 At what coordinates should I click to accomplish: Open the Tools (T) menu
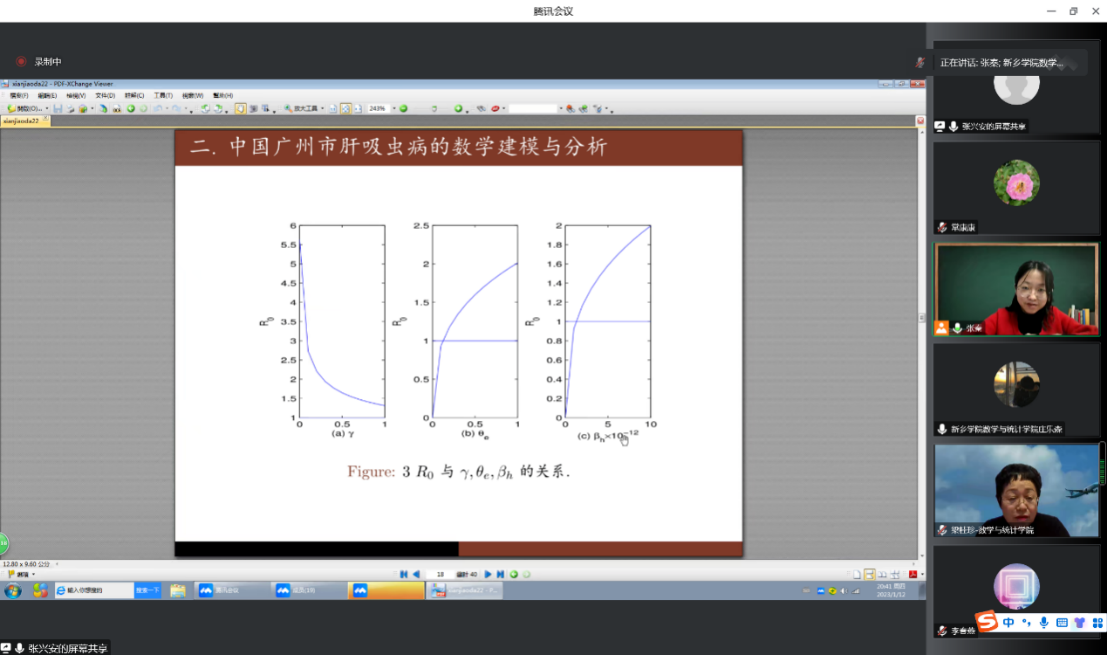coord(163,95)
